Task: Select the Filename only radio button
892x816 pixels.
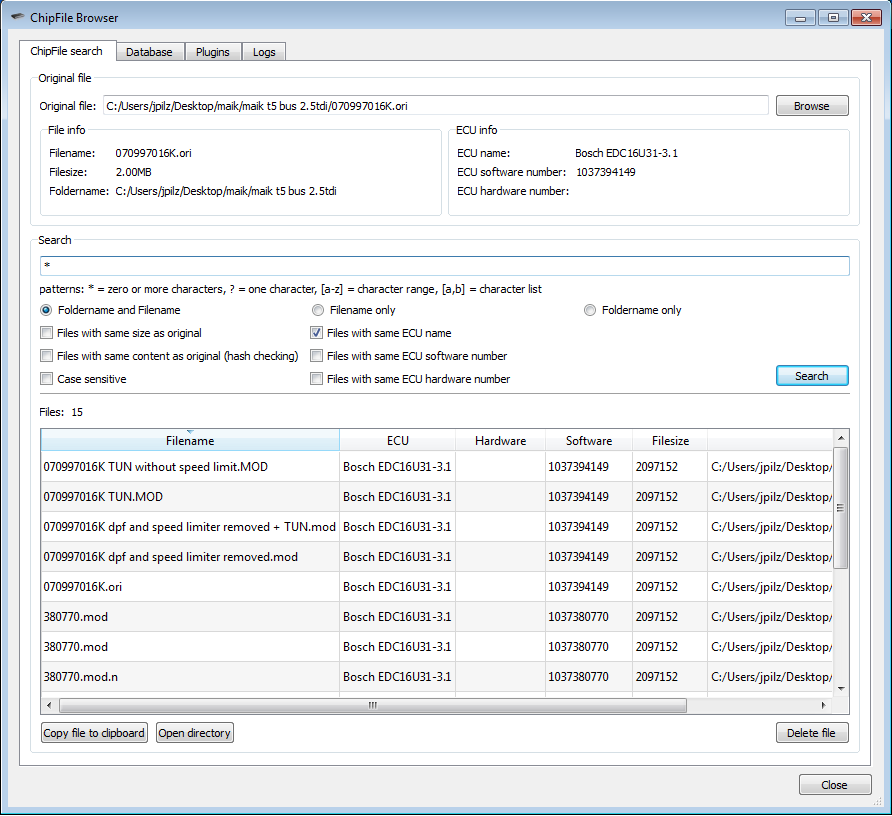Action: (317, 310)
